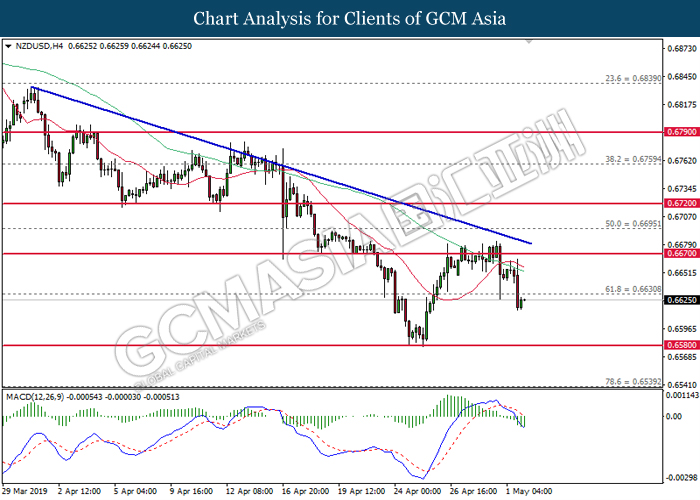Click the 0.68450 price scale value

click(x=682, y=77)
